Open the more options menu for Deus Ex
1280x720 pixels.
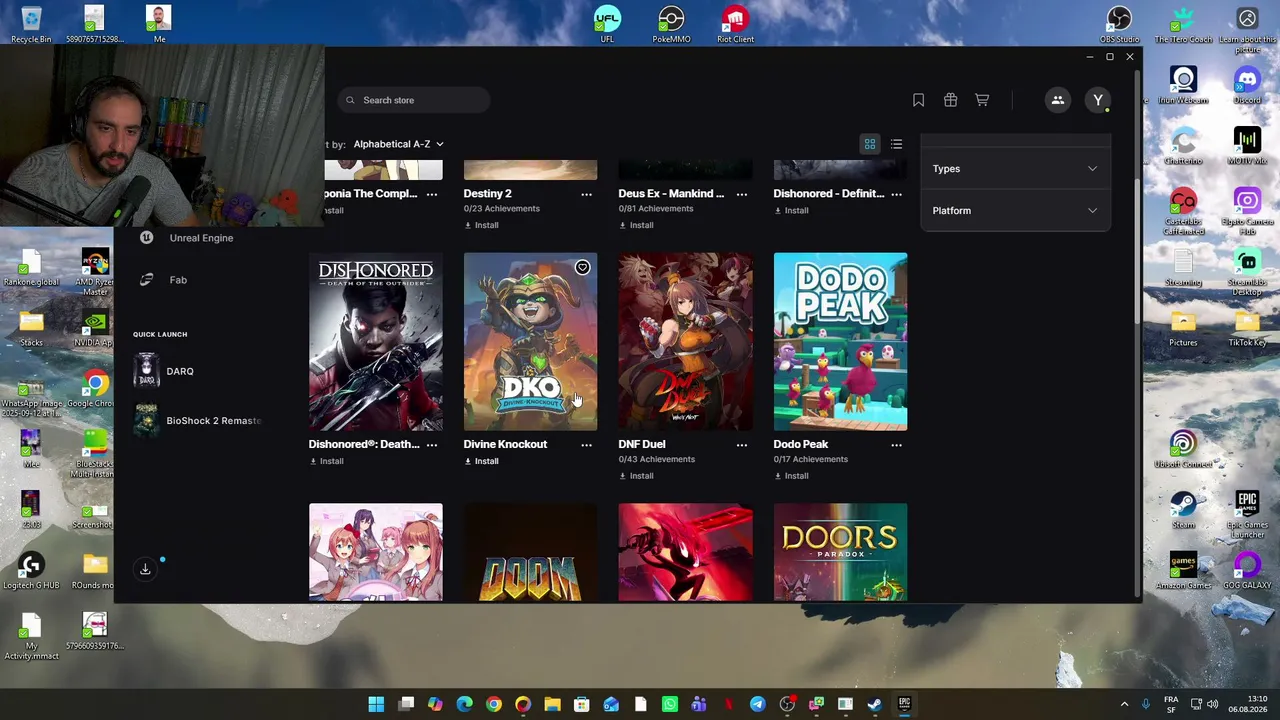click(742, 194)
